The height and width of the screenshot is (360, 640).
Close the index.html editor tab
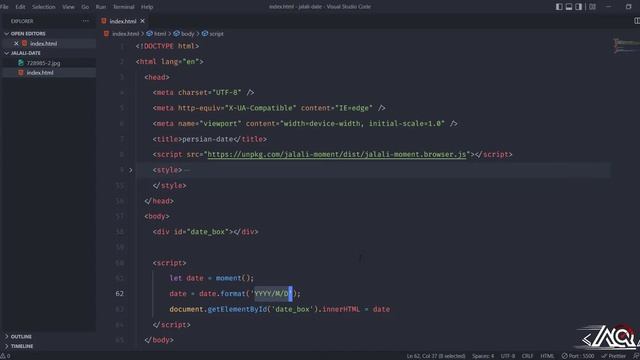click(x=142, y=21)
